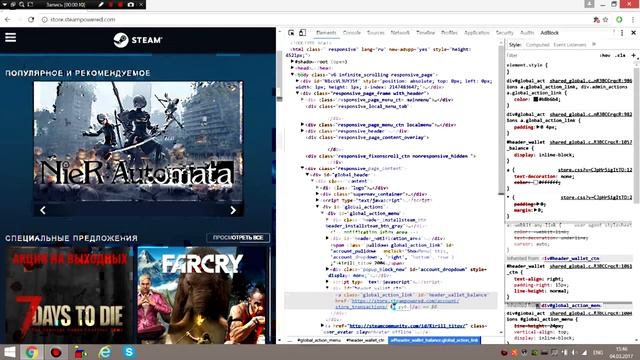This screenshot has width=640, height=360.
Task: Show the previous featured game in carousel
Action: point(43,210)
